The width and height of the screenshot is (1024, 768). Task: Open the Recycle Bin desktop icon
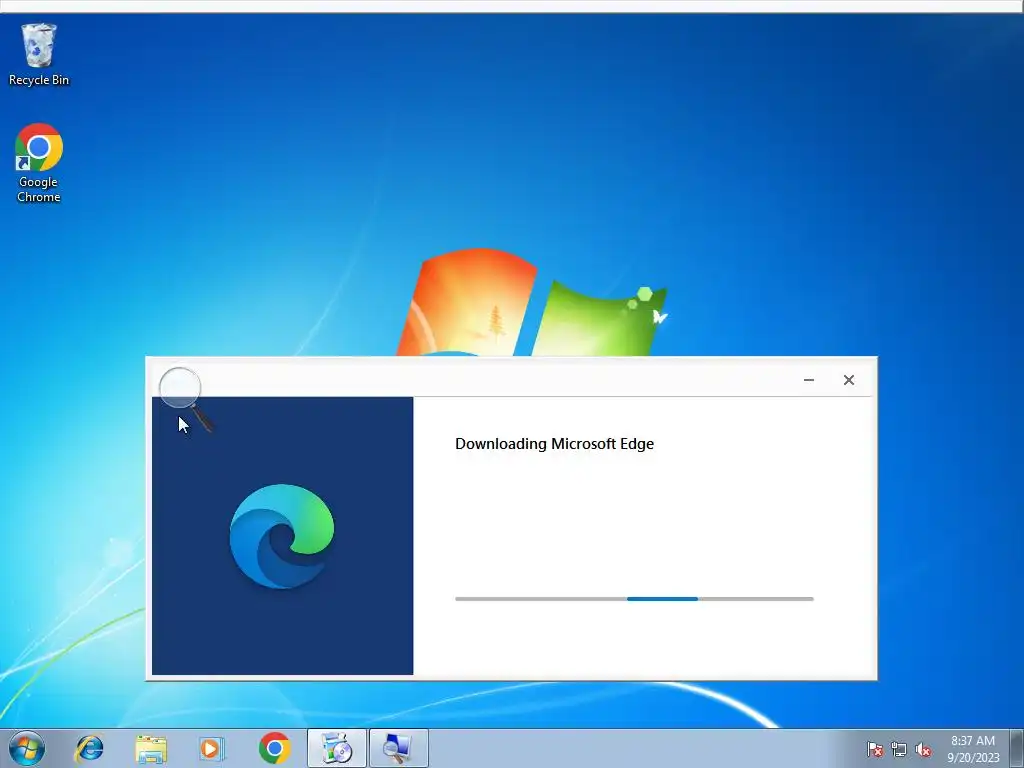point(39,55)
